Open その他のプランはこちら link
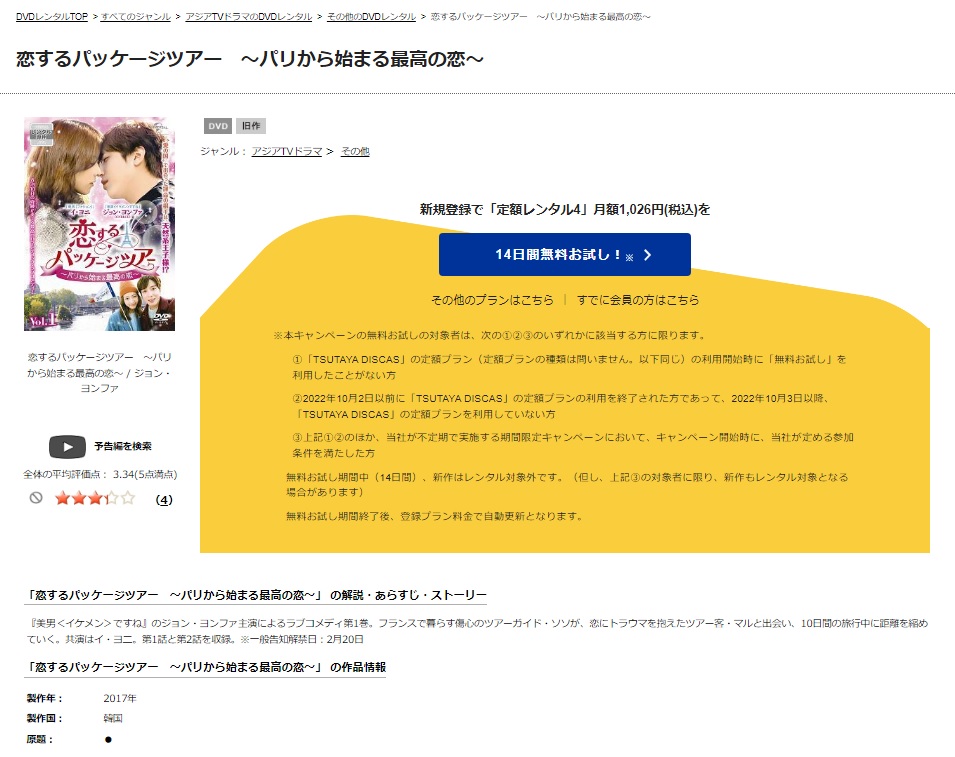The width and height of the screenshot is (955, 757). pos(492,300)
